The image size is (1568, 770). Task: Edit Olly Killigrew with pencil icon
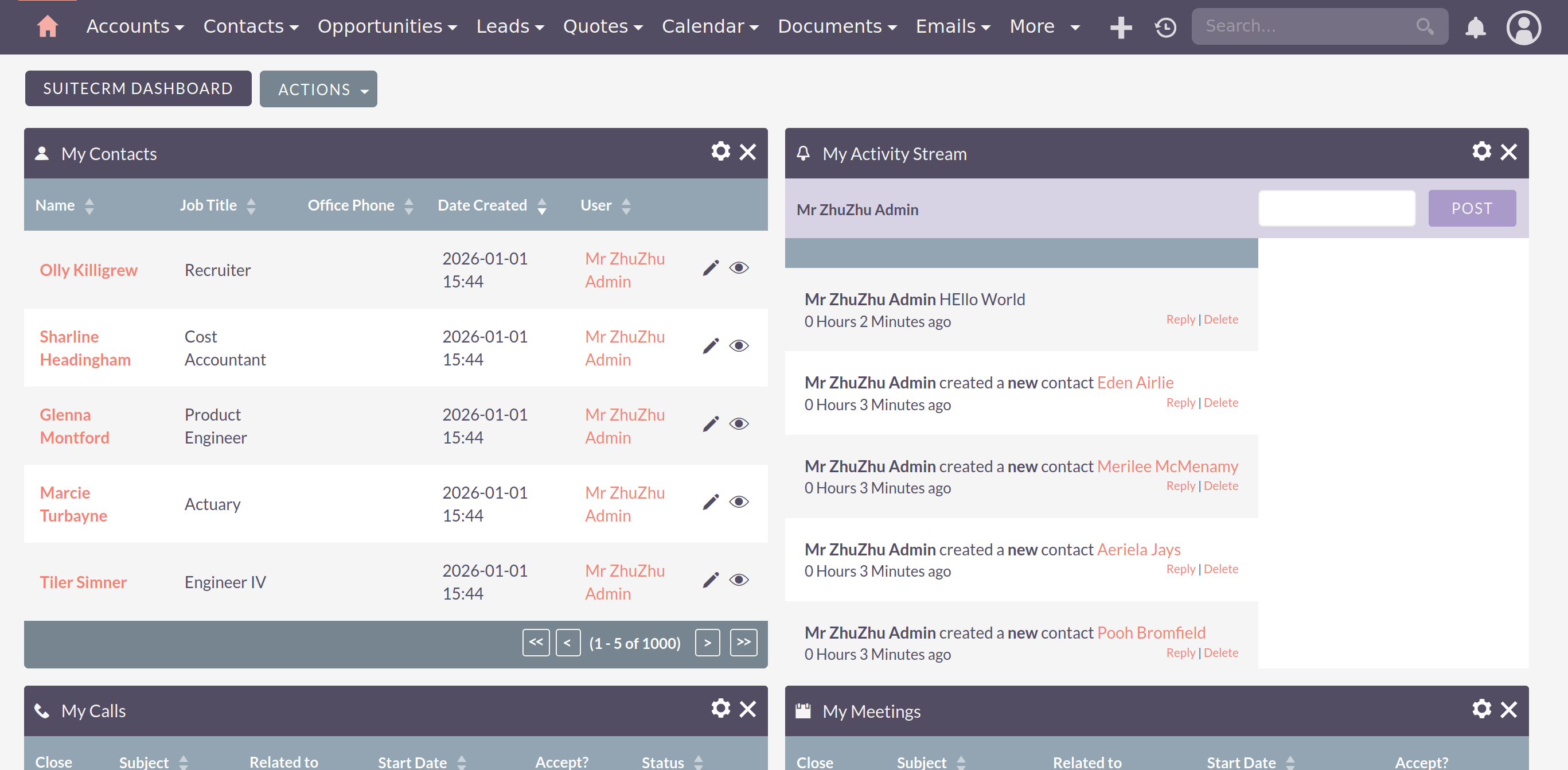point(711,268)
